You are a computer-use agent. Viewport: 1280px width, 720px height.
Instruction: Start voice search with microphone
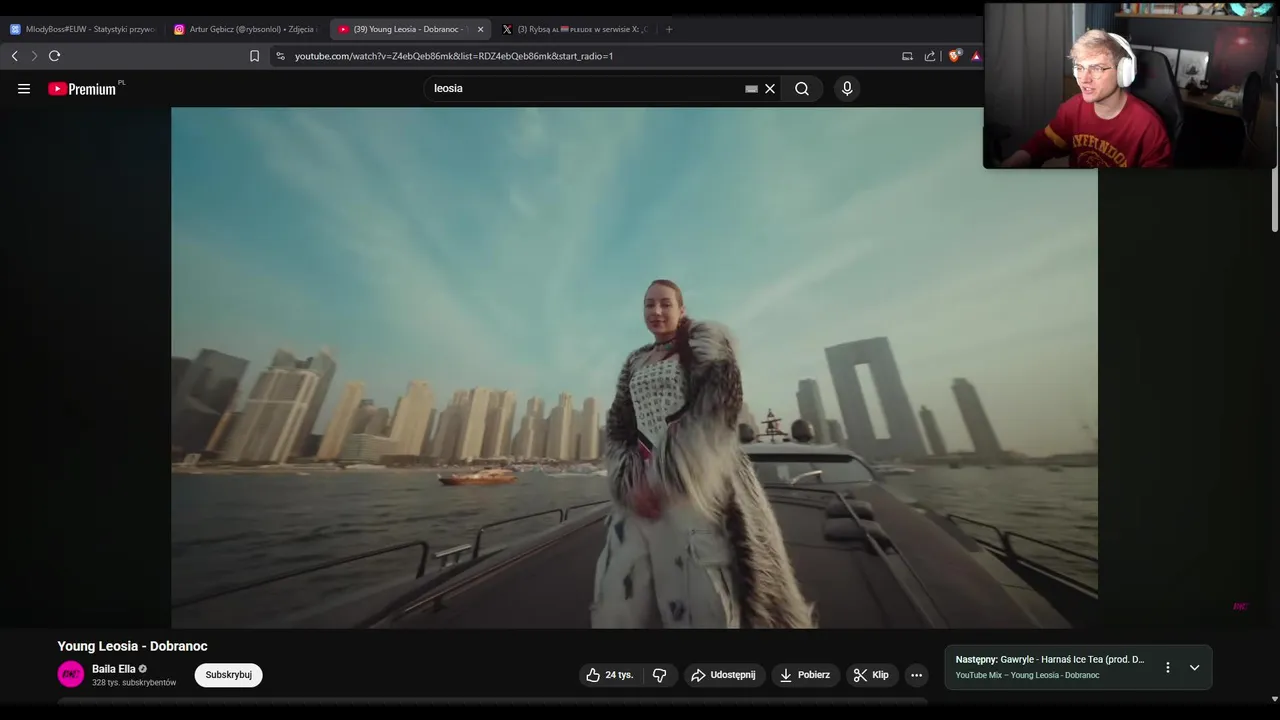pos(847,88)
